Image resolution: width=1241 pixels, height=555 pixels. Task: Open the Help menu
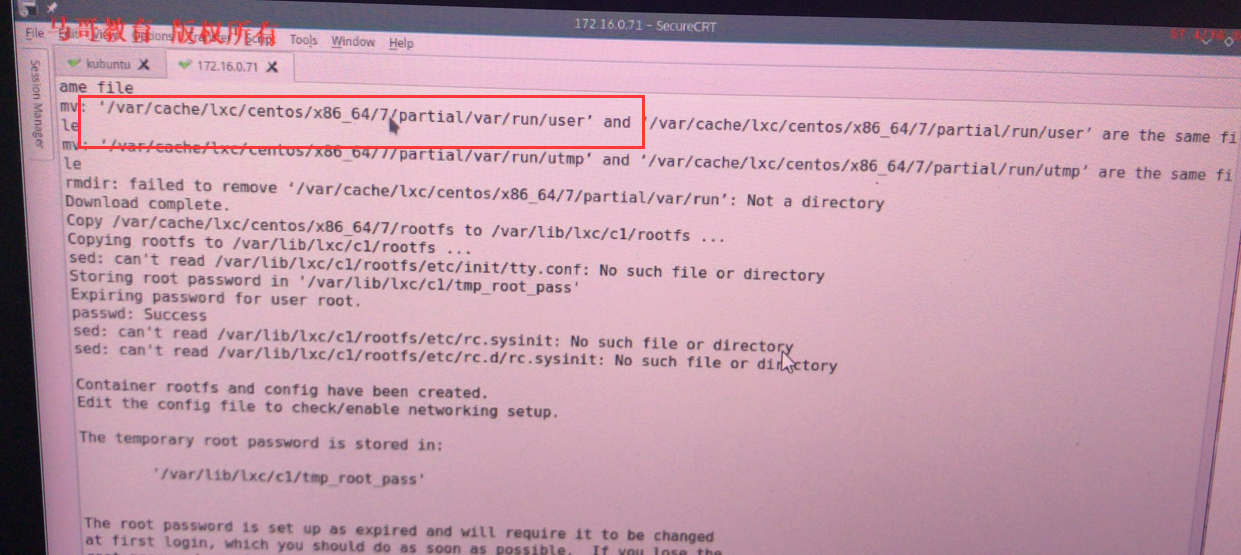tap(401, 43)
